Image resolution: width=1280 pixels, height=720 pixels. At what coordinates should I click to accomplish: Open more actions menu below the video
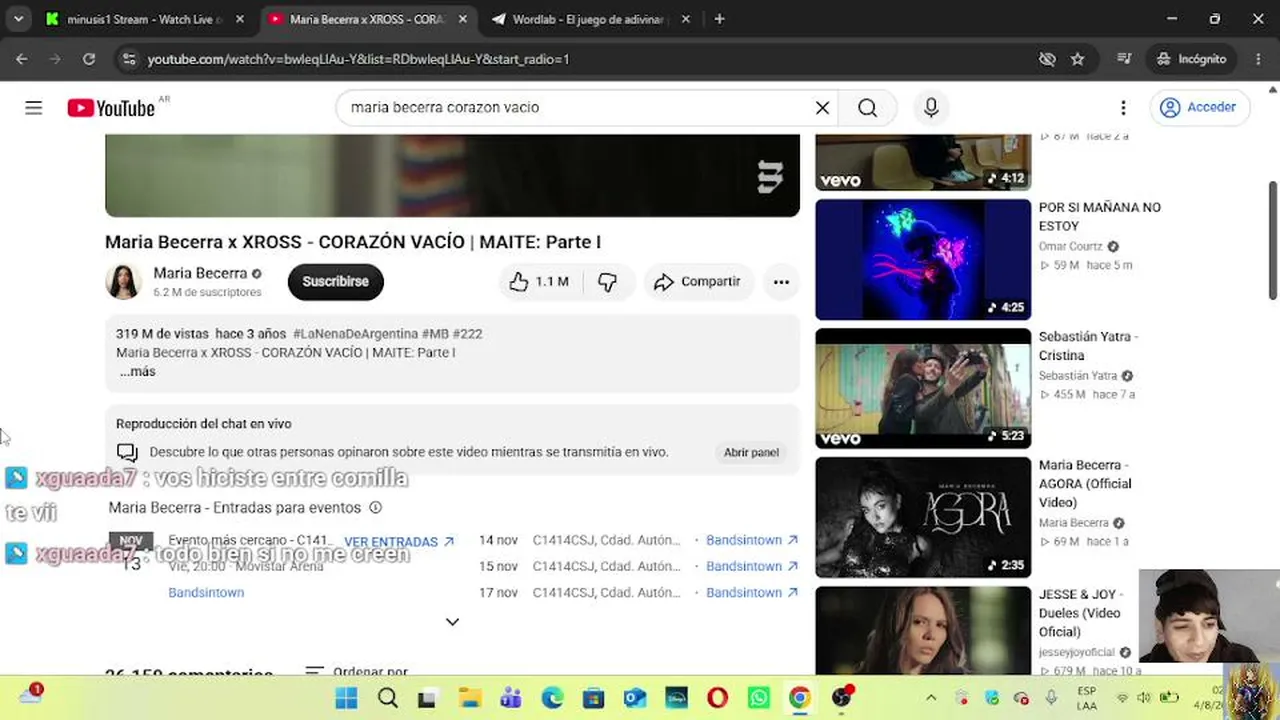coord(781,282)
